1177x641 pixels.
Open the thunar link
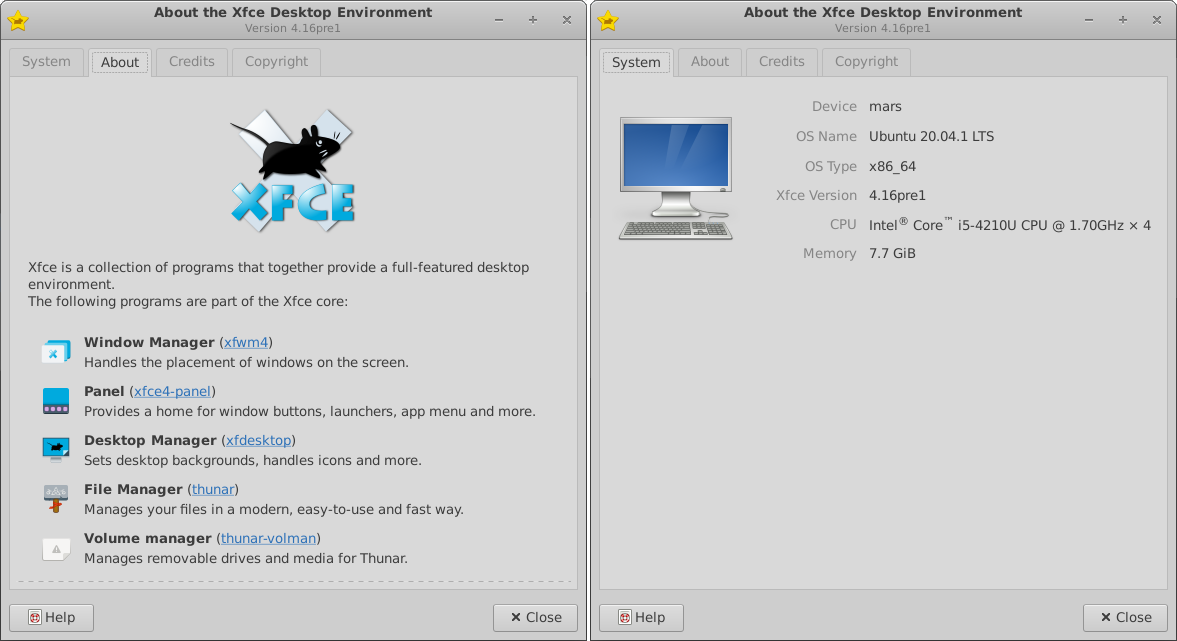click(213, 490)
